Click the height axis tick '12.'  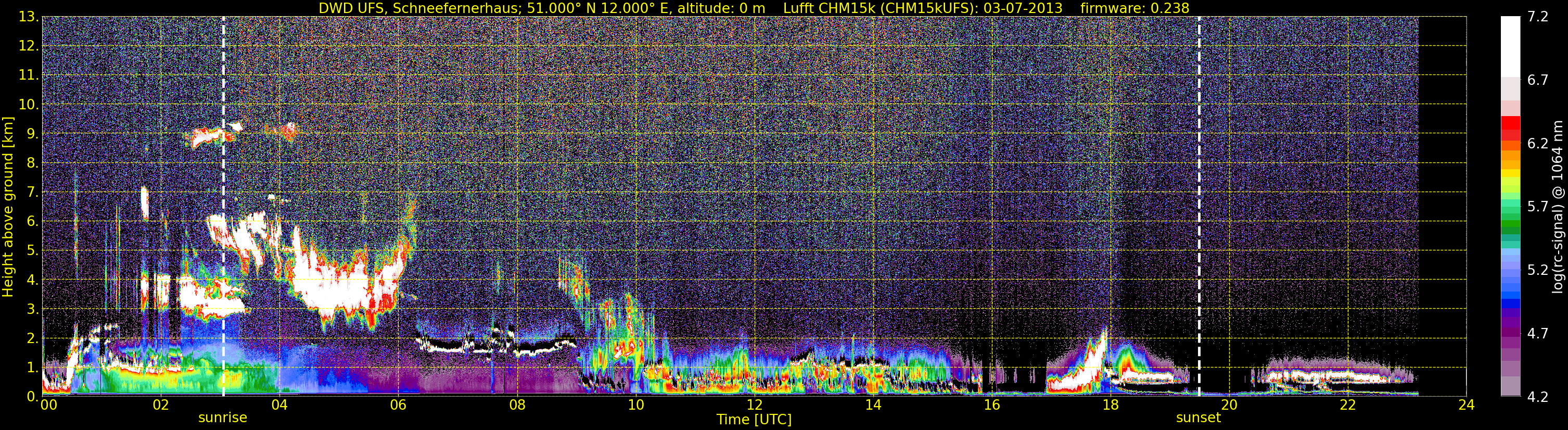29,46
